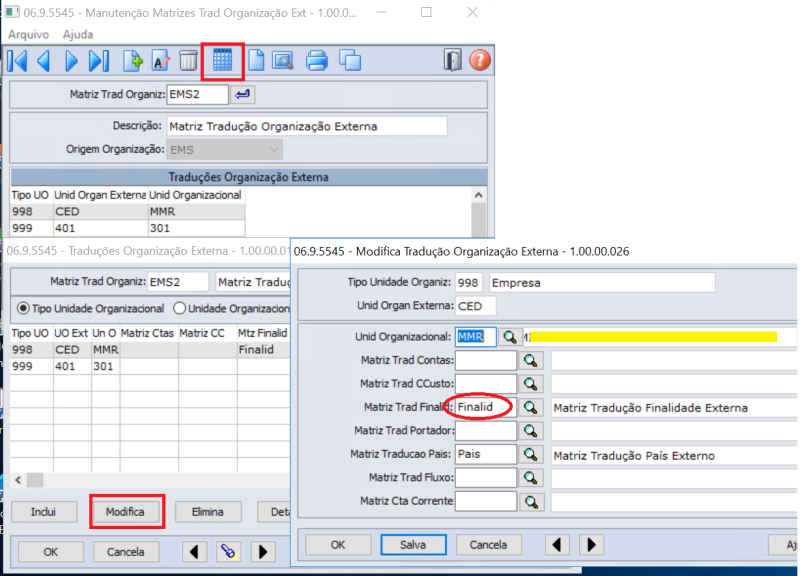Click Salva to save the translation
Viewport: 800px width, 576px height.
pos(413,544)
